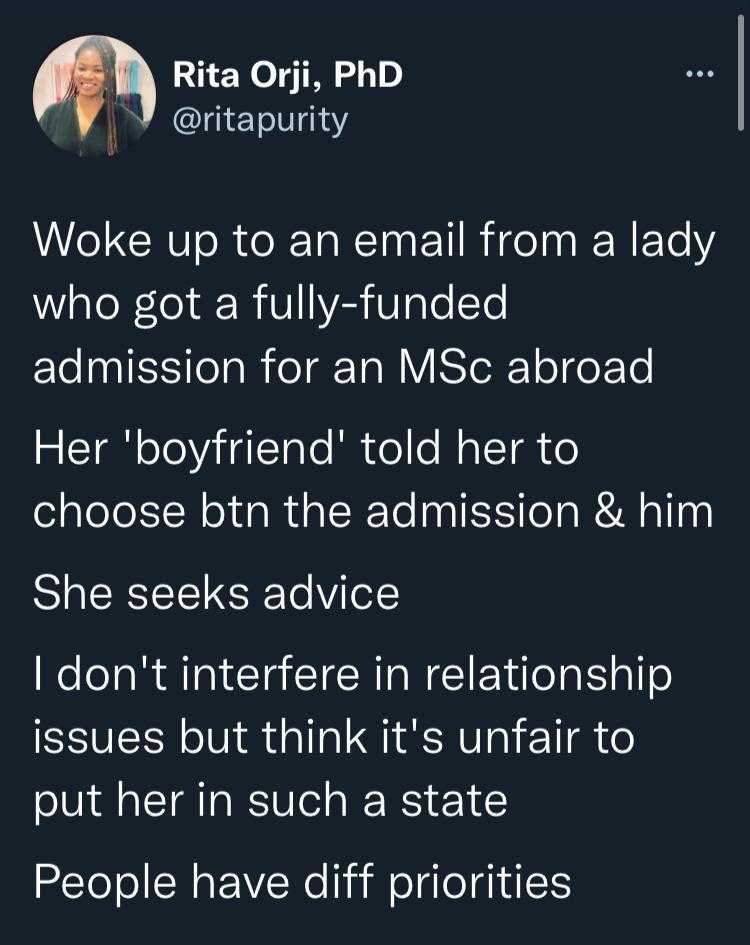The height and width of the screenshot is (945, 750).
Task: Click the line 'I don't interfere in relationship'
Action: tap(353, 675)
